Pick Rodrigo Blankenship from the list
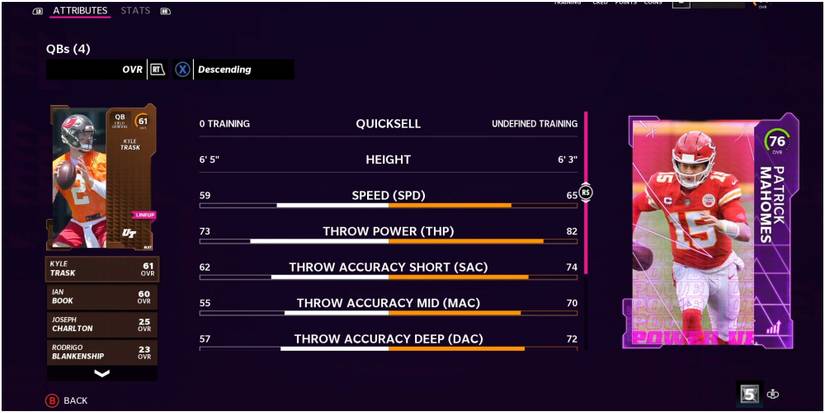This screenshot has width=825, height=413. (x=101, y=351)
